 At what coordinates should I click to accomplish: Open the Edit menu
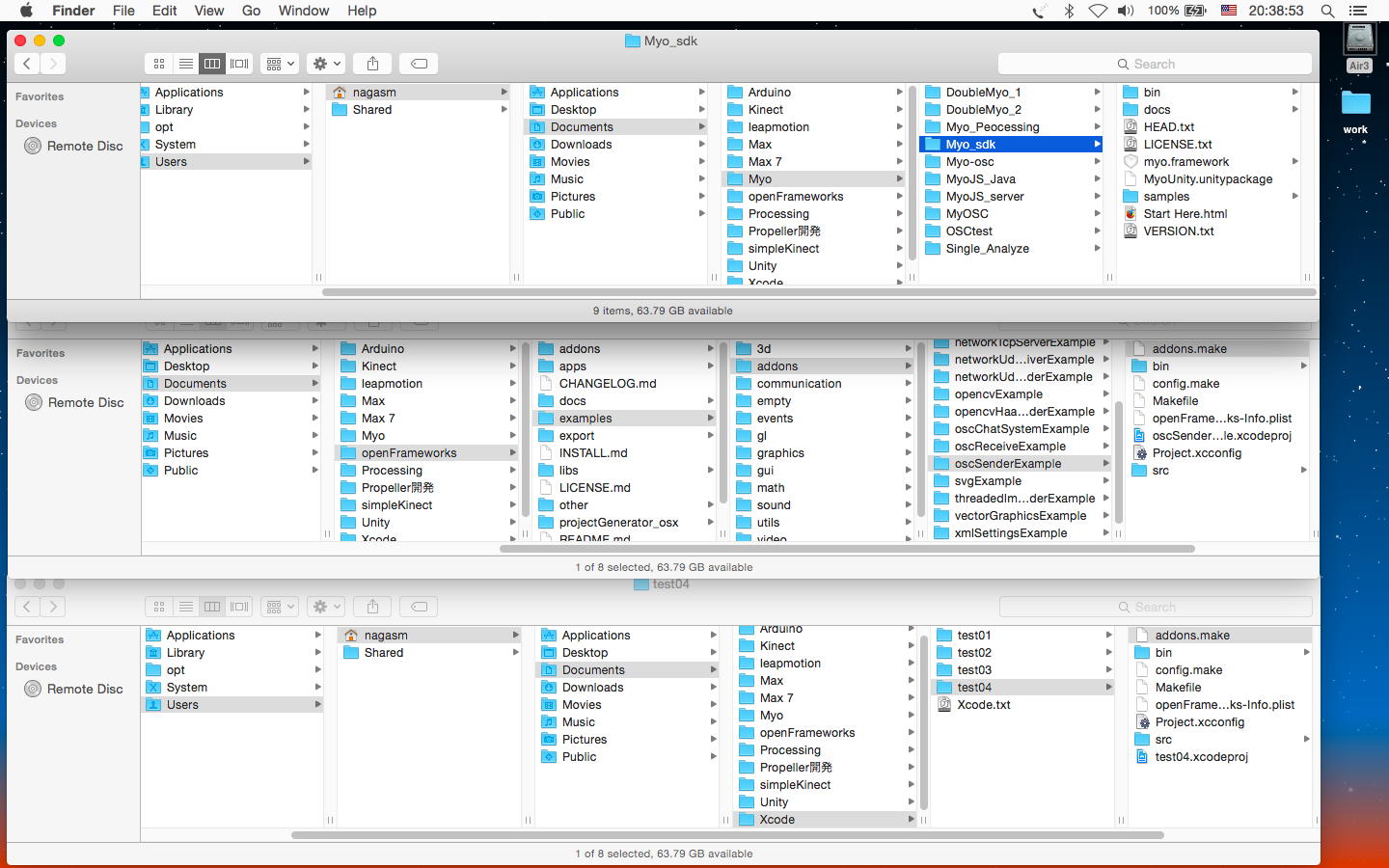pyautogui.click(x=164, y=11)
